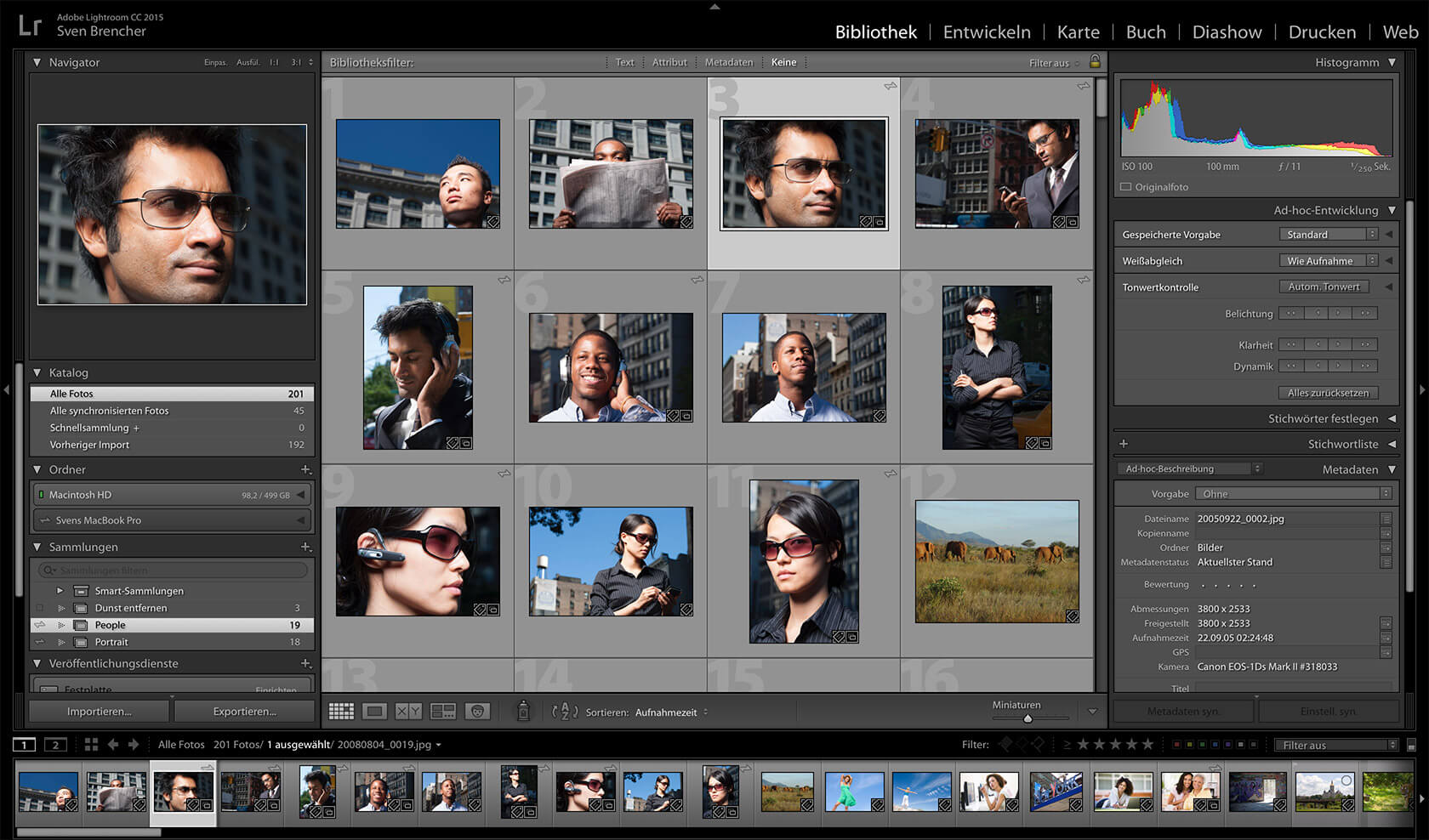Screen dimensions: 1429x840
Task: Open people face view icon
Action: click(478, 712)
